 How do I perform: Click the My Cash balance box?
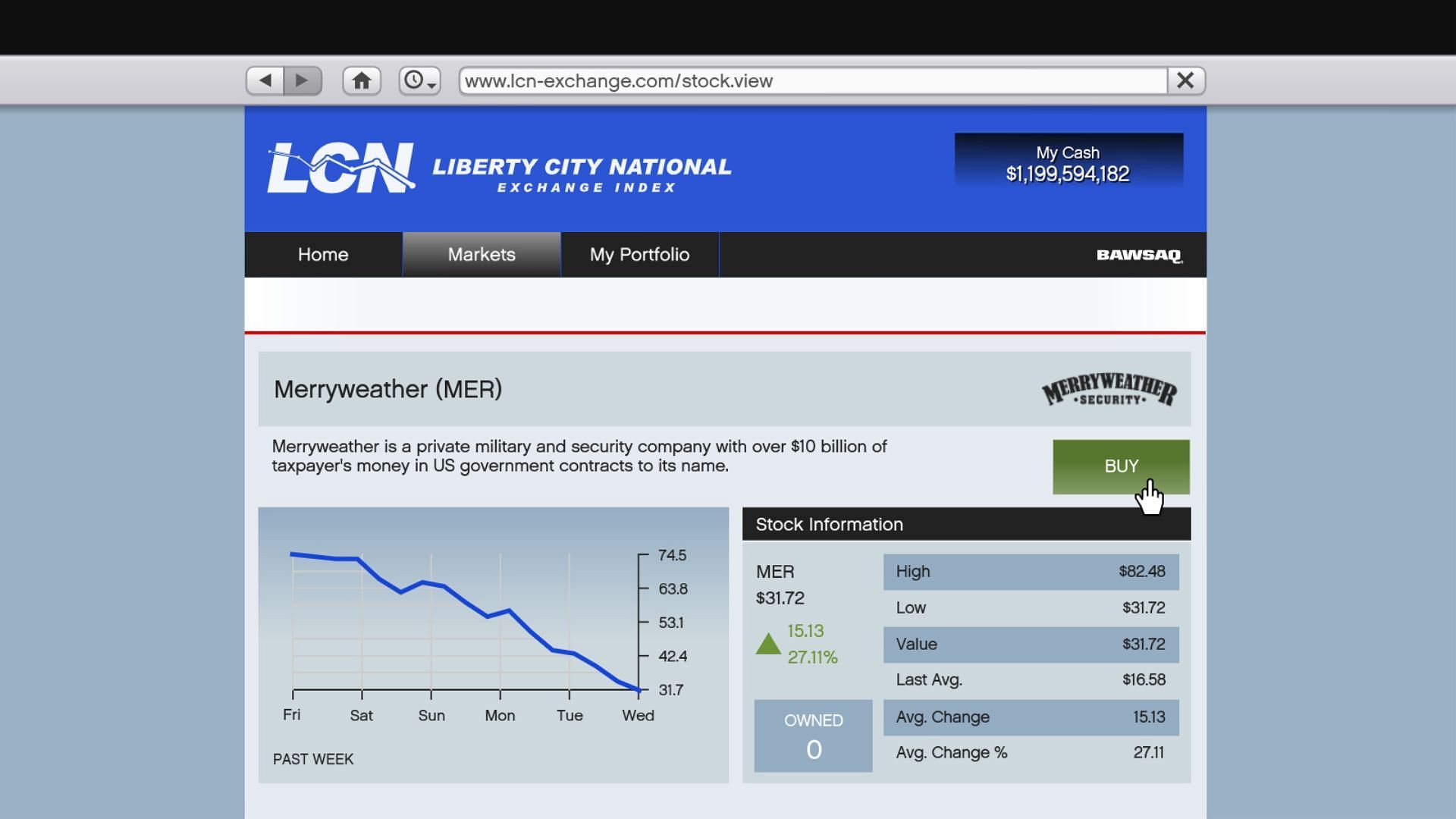[x=1068, y=161]
